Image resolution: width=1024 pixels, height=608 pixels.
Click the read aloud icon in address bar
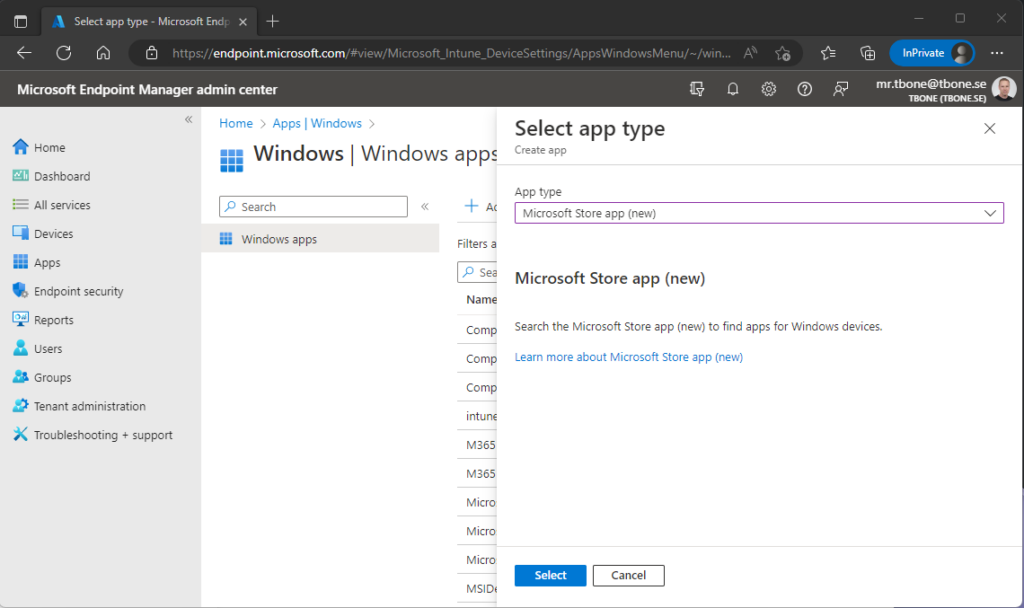750,53
